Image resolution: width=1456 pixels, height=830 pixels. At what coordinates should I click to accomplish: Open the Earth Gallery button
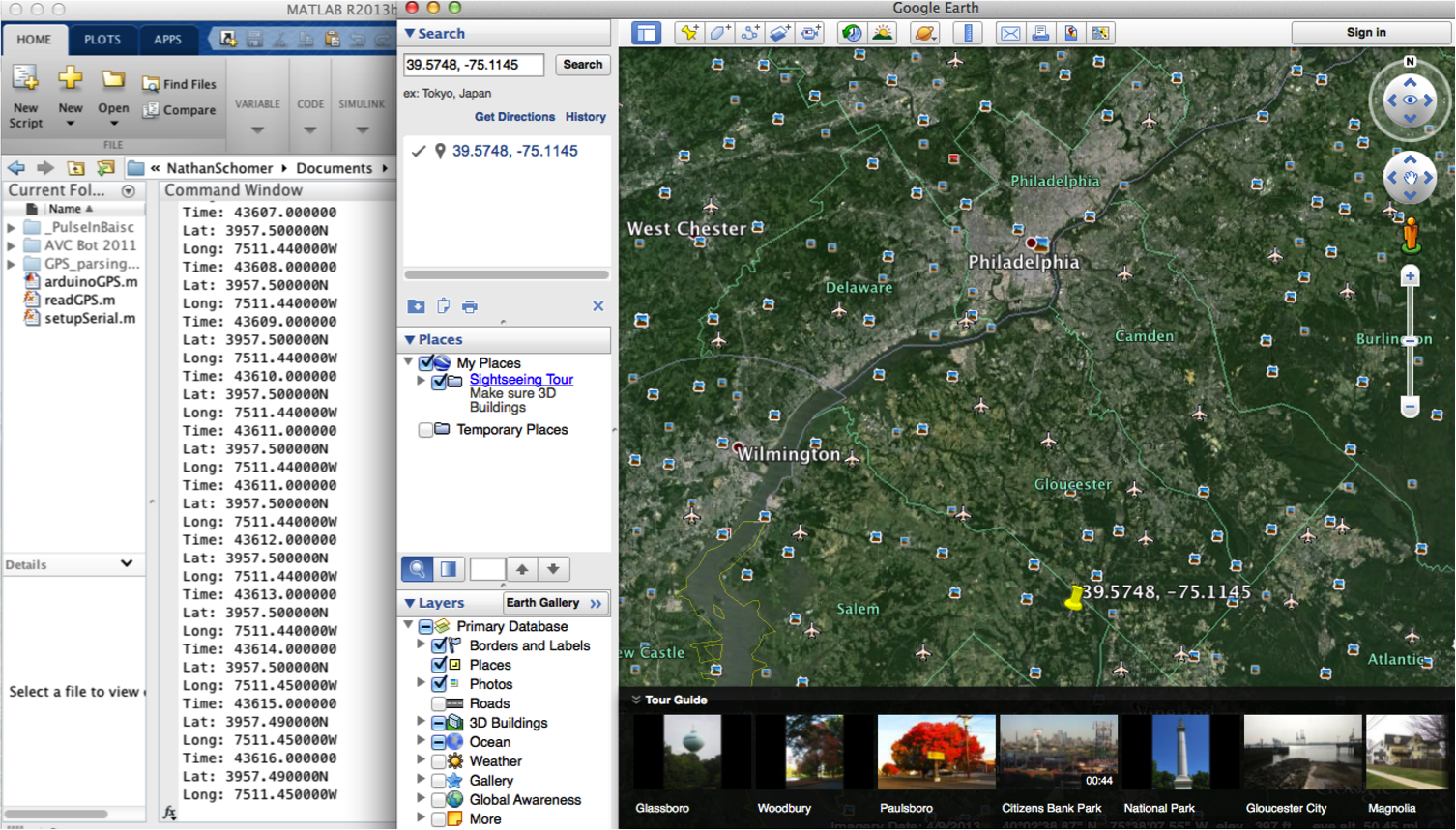(556, 603)
